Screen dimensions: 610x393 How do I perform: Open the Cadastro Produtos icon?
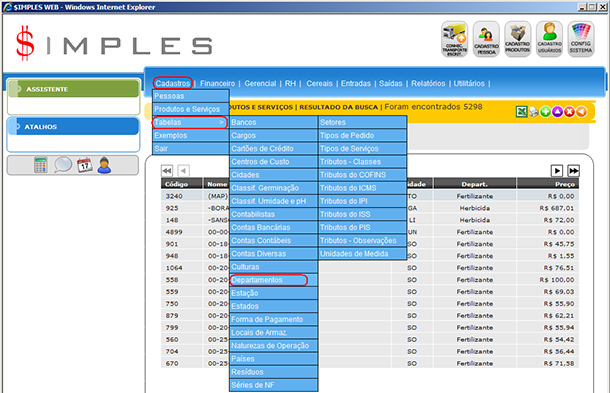pyautogui.click(x=517, y=39)
